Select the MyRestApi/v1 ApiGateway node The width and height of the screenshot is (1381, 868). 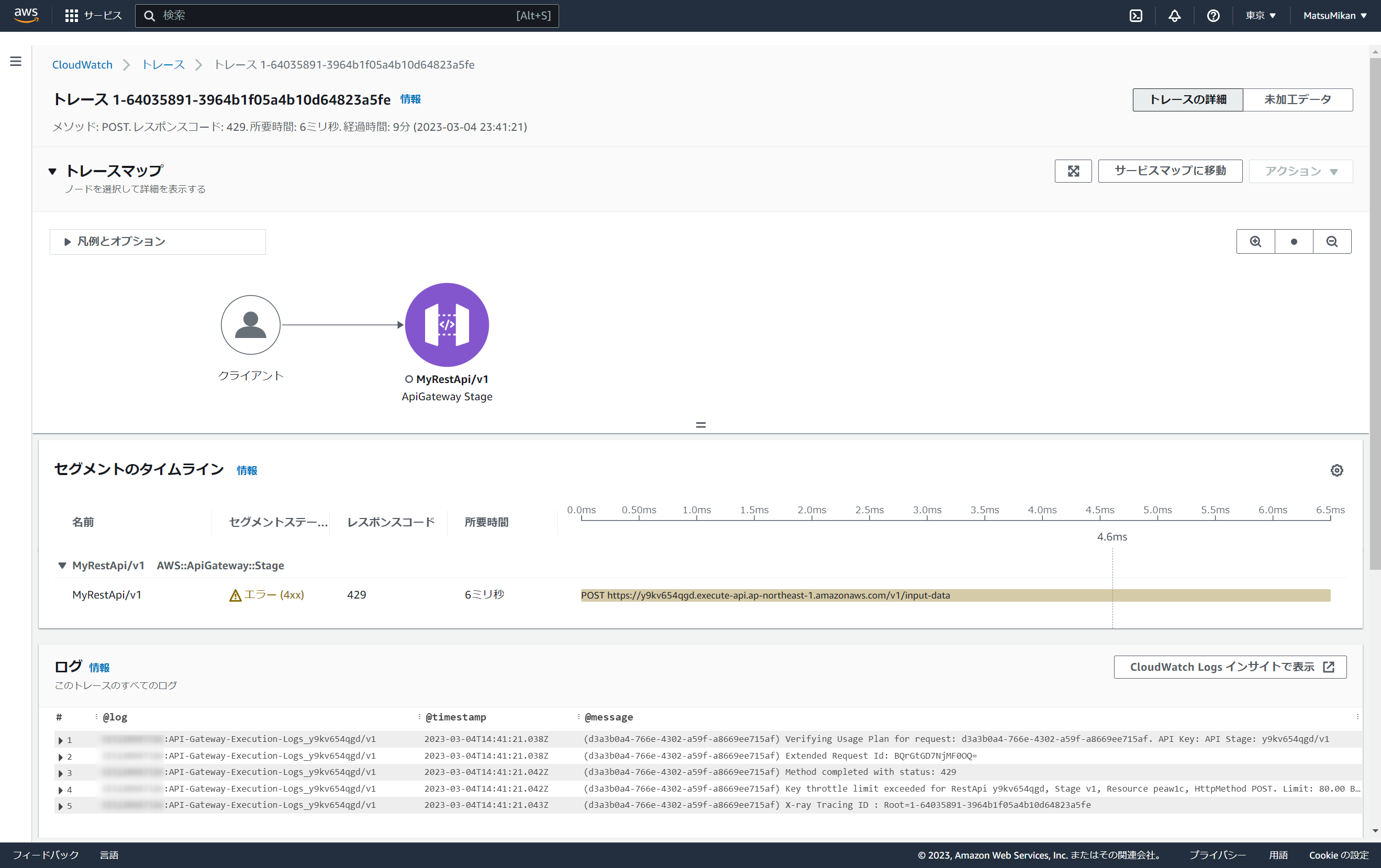(447, 324)
